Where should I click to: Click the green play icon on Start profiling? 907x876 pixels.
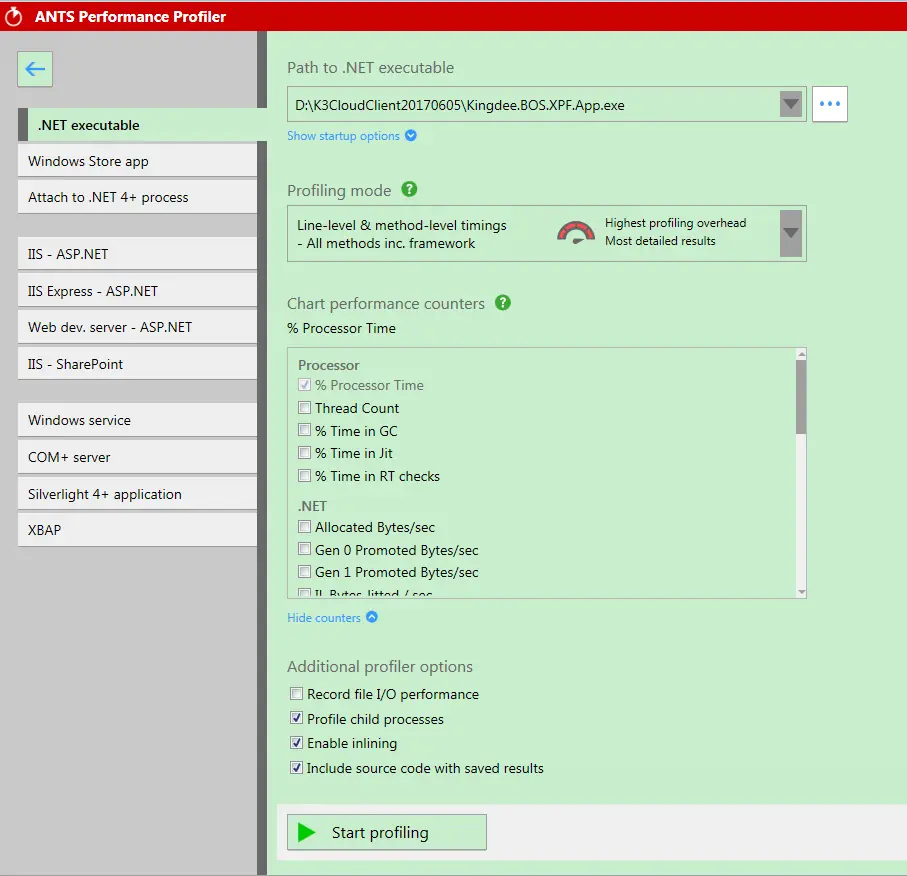point(306,831)
